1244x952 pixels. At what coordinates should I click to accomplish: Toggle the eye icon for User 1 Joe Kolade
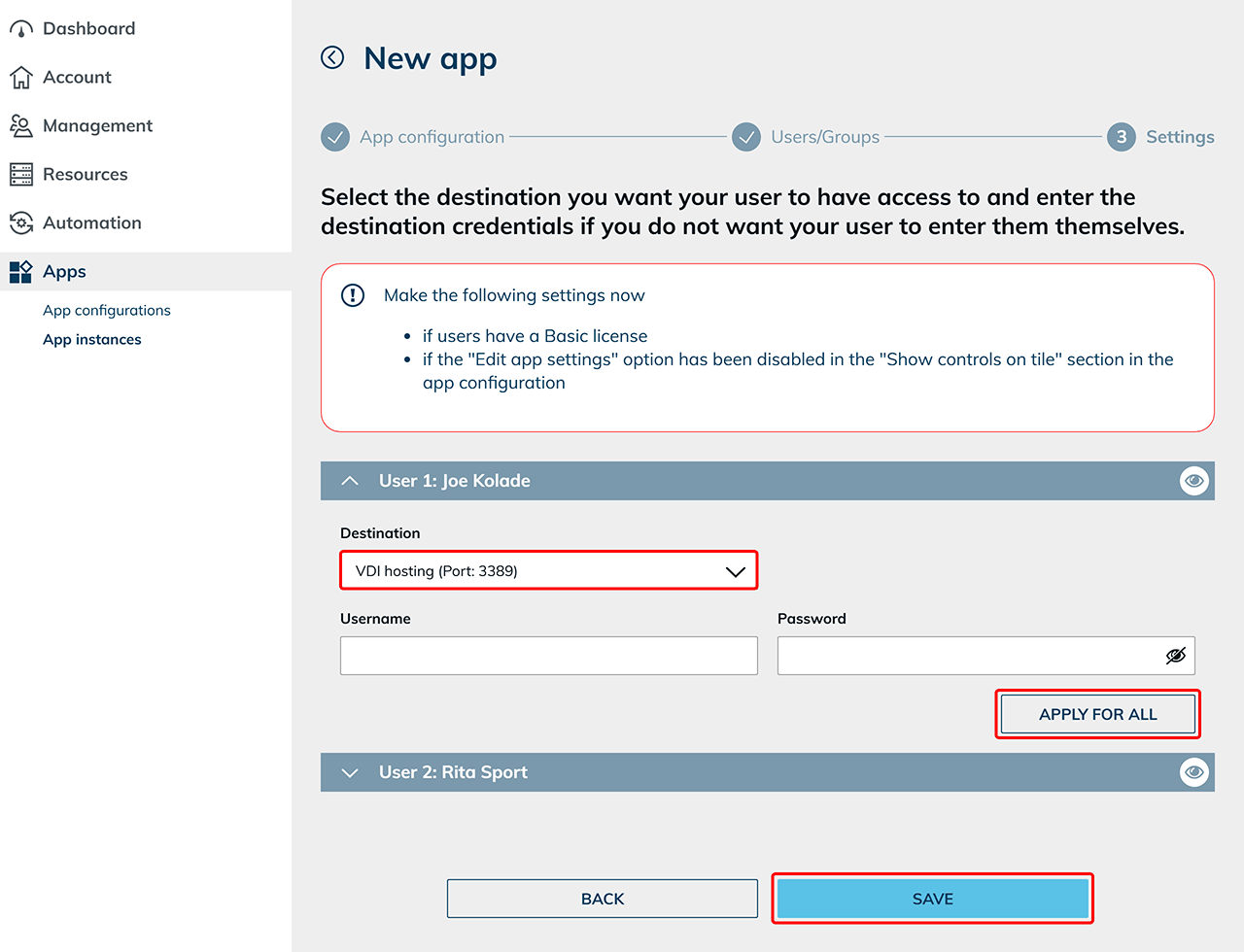[1193, 481]
